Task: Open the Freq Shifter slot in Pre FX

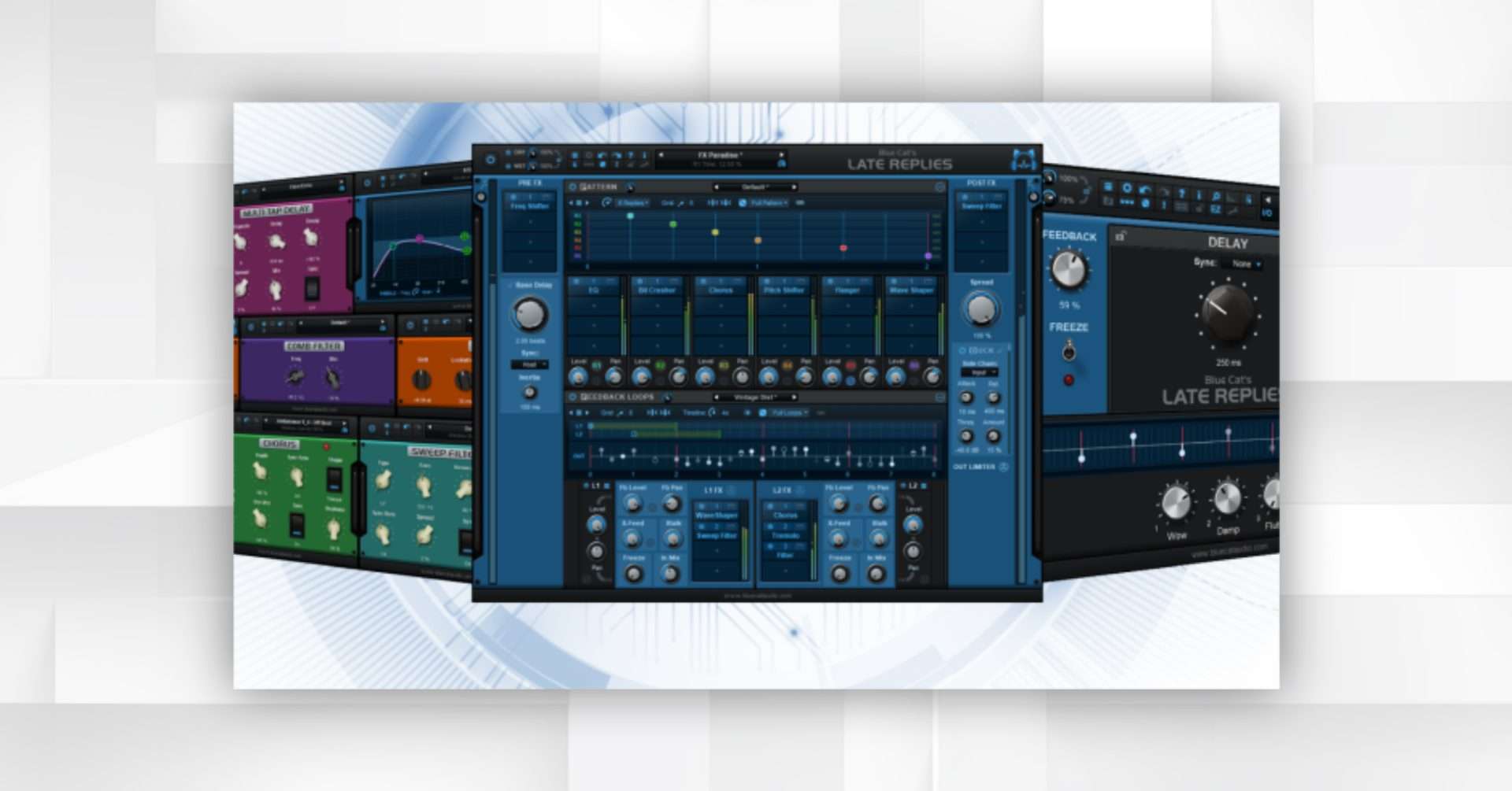Action: coord(530,206)
